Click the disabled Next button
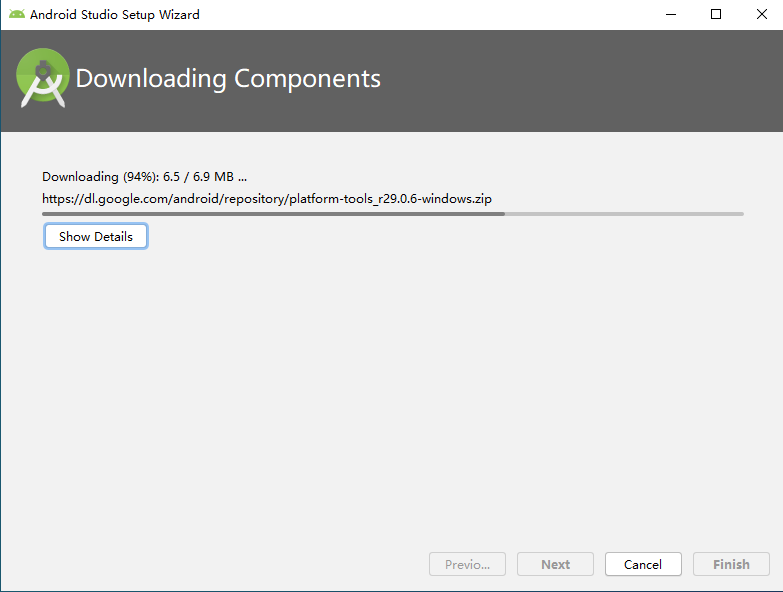Screen dimensions: 783x592 coord(555,564)
